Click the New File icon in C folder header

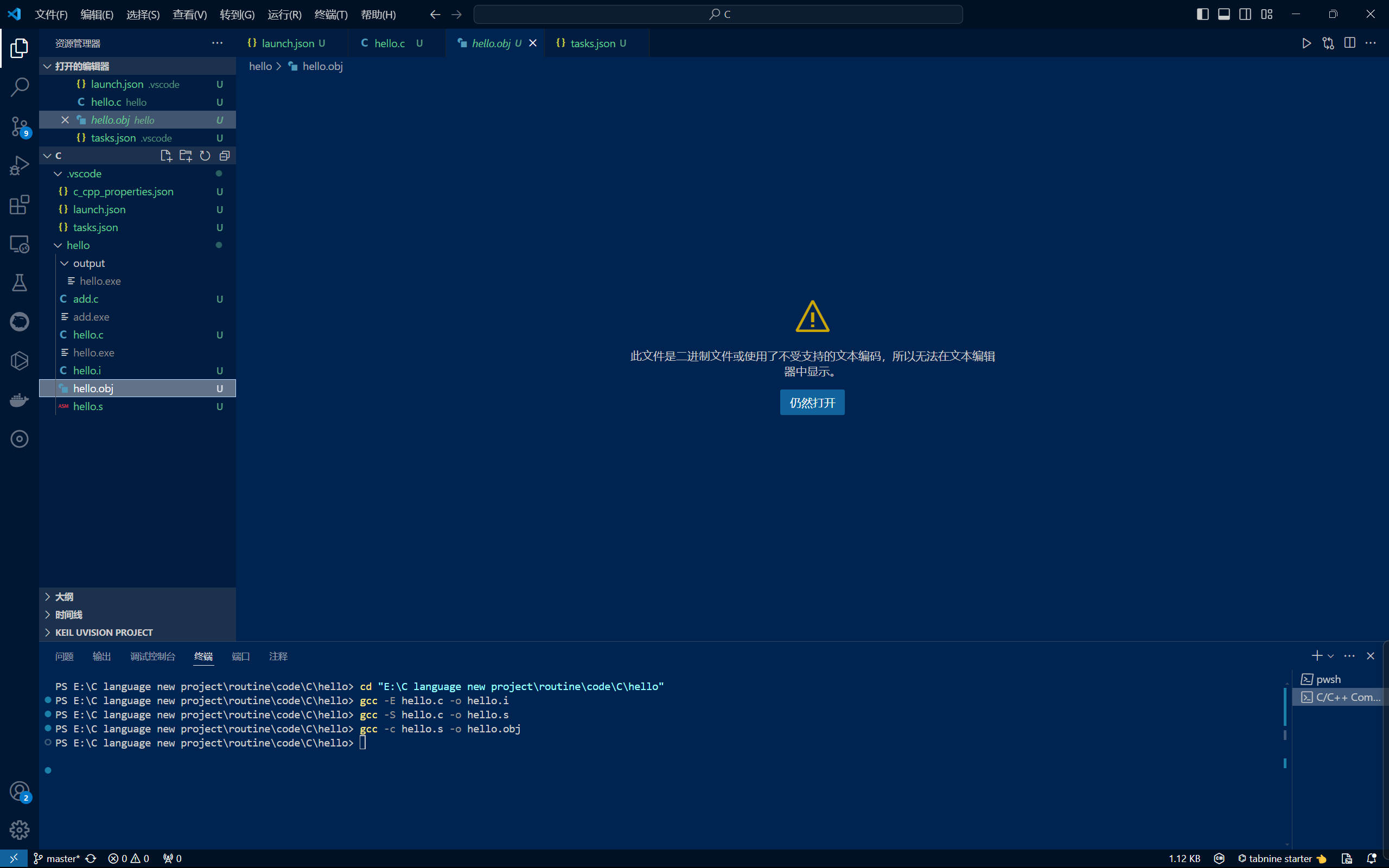click(167, 156)
